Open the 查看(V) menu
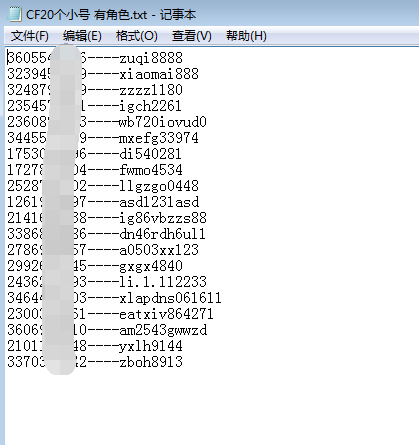This screenshot has width=419, height=445. click(192, 36)
